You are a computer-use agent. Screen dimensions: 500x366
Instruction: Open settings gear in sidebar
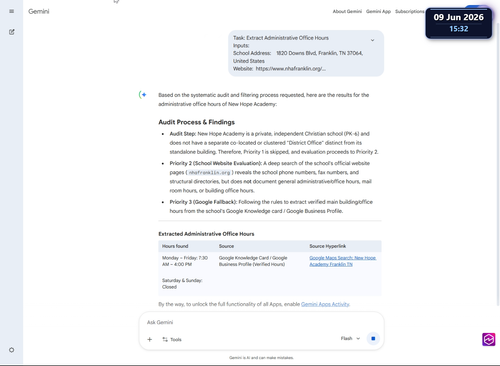tap(12, 350)
